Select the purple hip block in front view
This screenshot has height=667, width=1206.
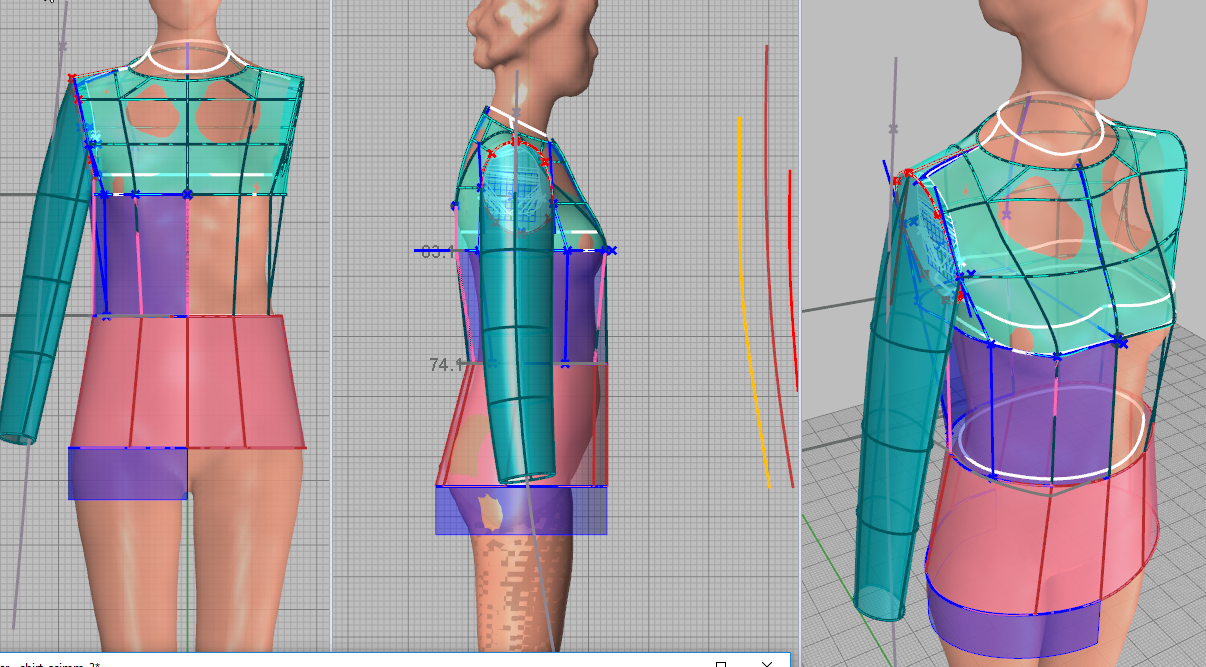127,473
